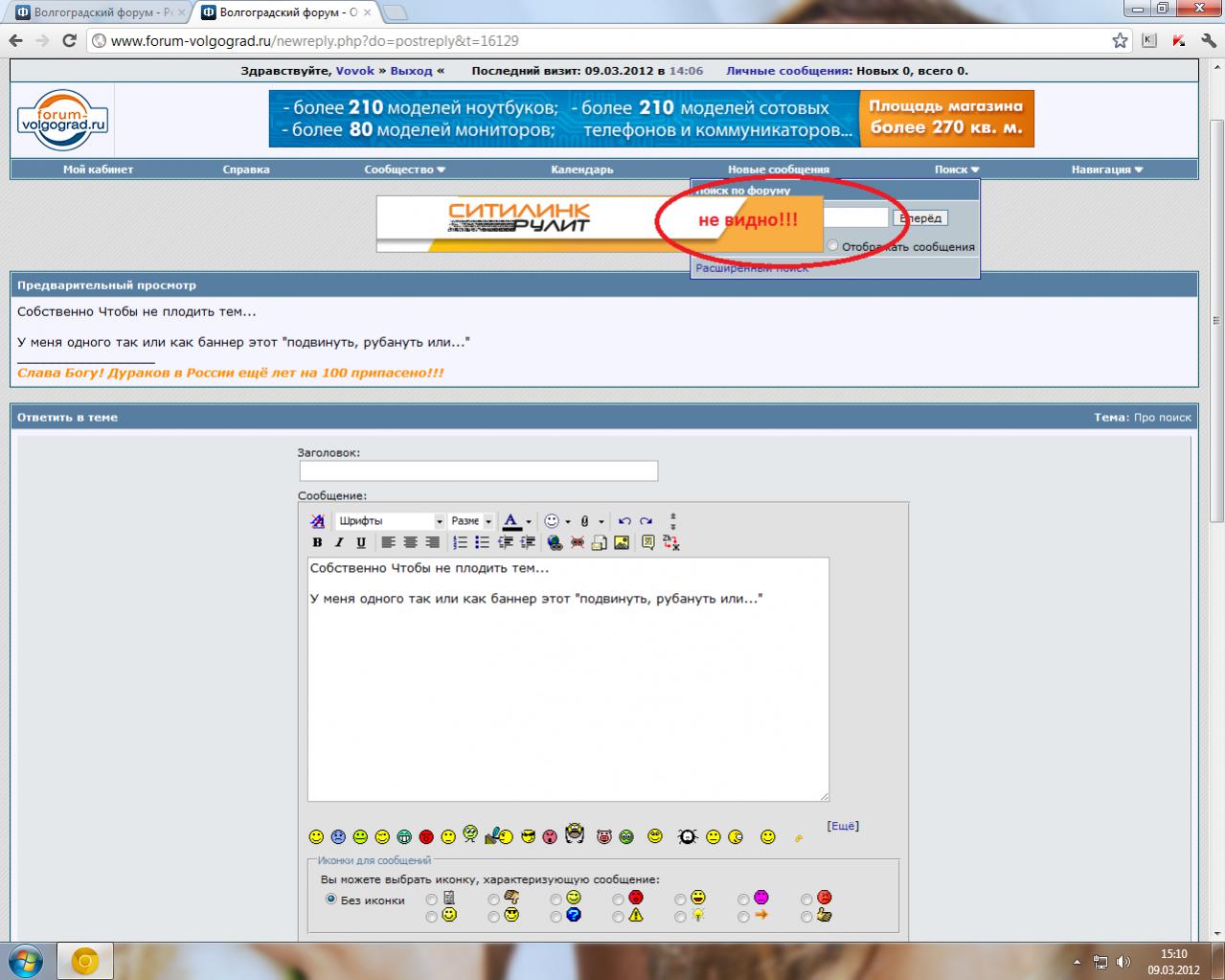Viewport: 1225px width, 980px height.
Task: Open 'Личные сообщения' link
Action: [x=787, y=71]
